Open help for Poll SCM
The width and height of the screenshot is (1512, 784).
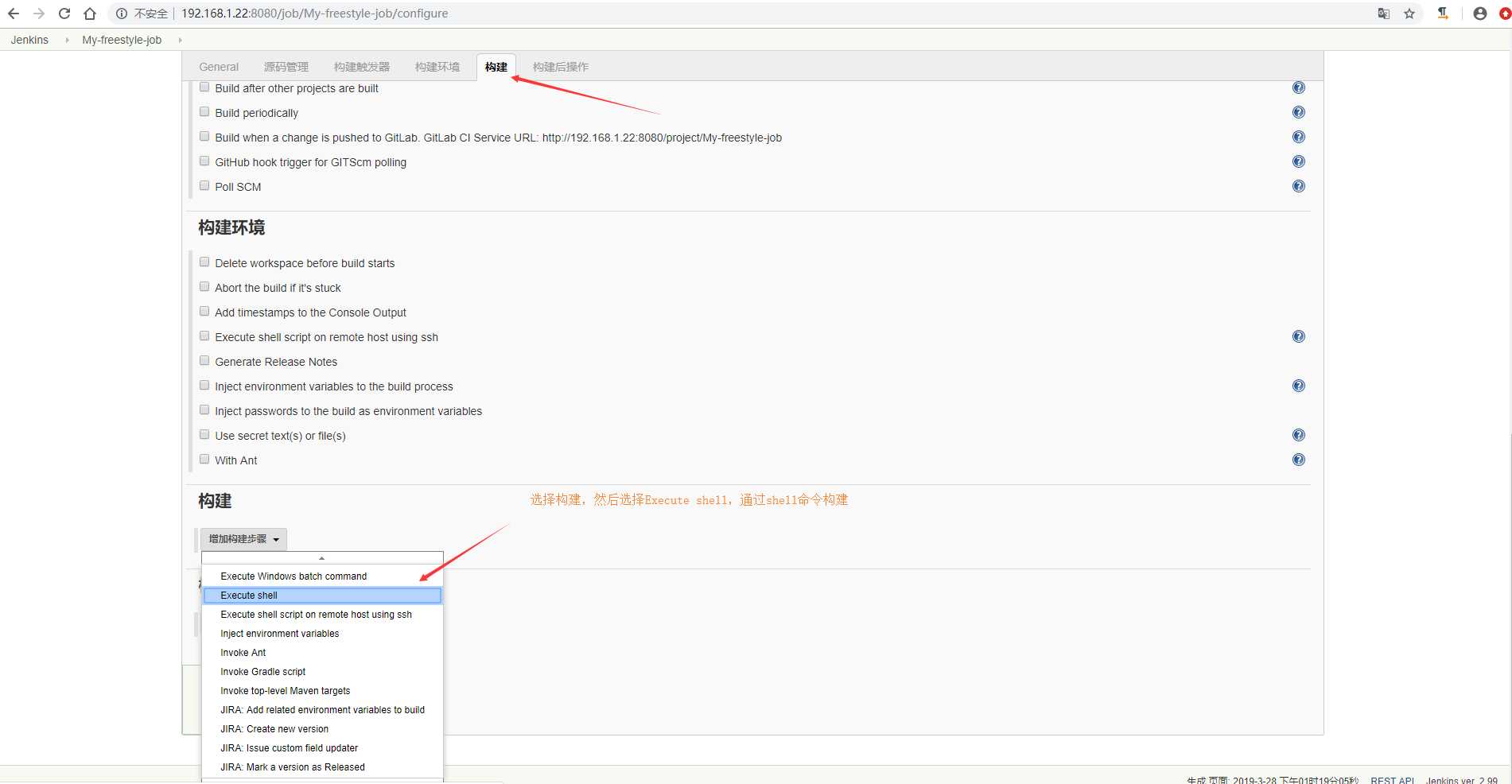click(1299, 186)
